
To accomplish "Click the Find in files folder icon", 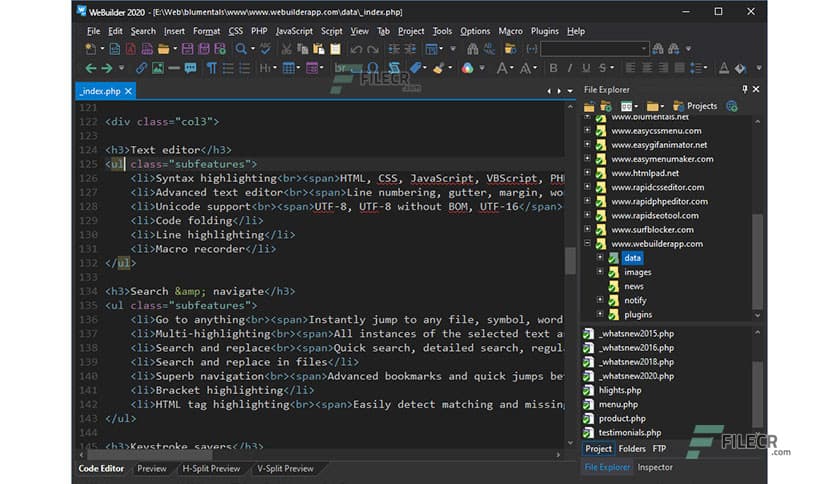I will [x=510, y=49].
